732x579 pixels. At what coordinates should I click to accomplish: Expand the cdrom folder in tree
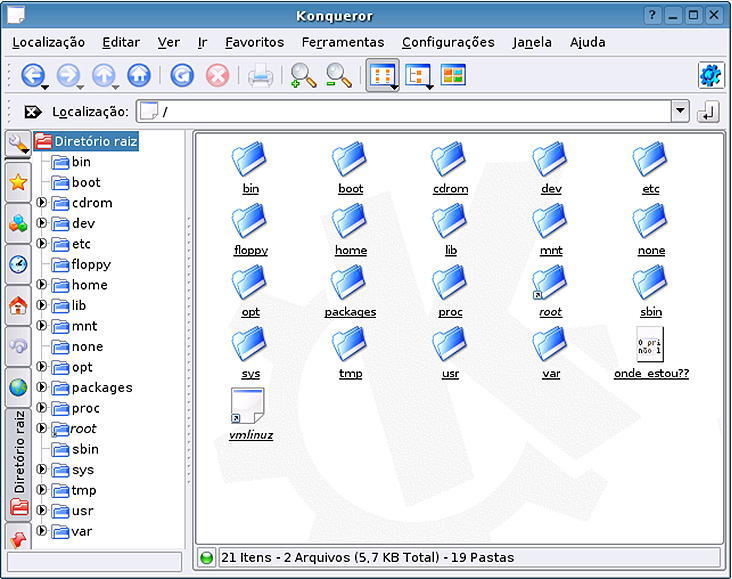pos(41,203)
